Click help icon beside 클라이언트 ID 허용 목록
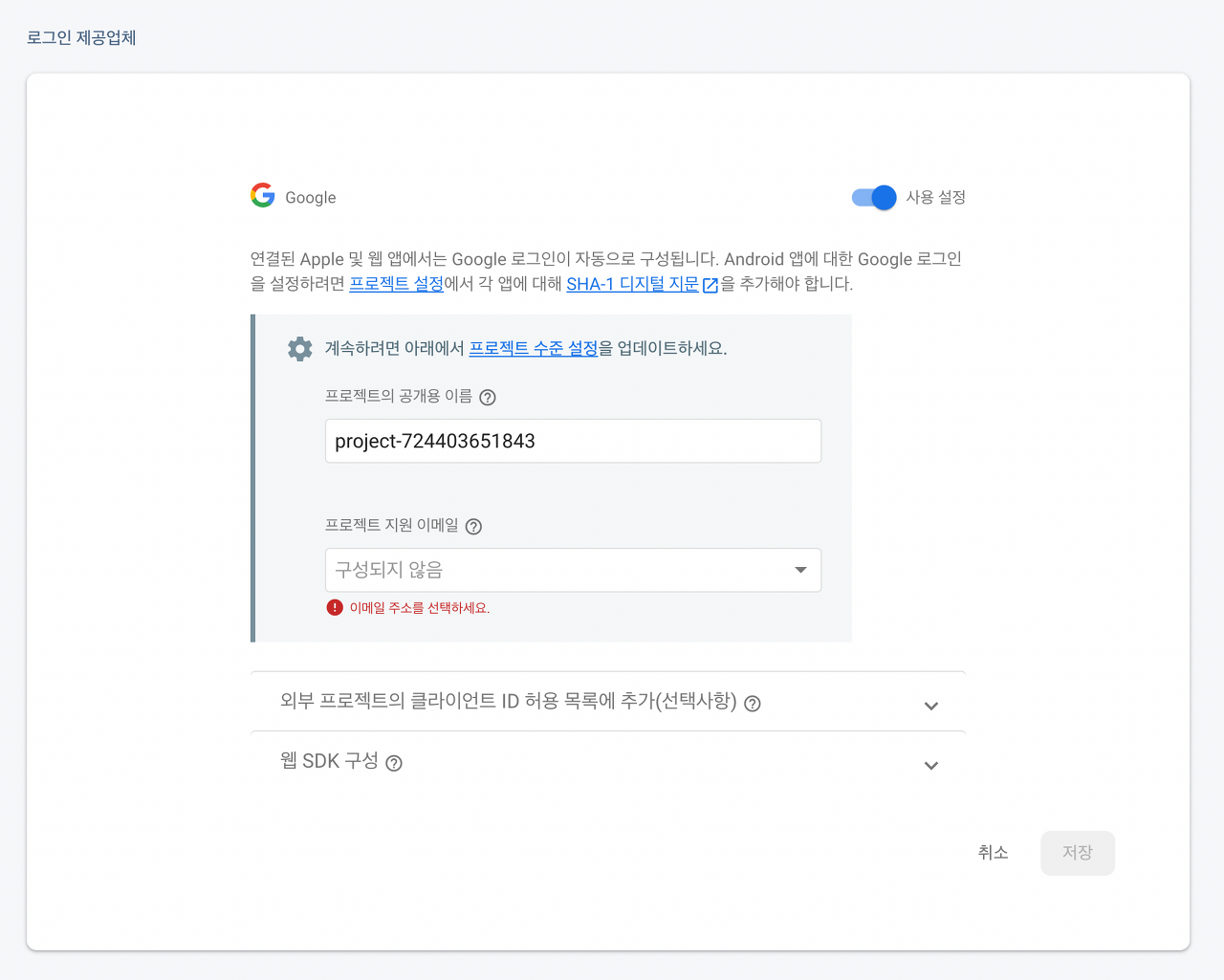Screen dimensions: 1224x980 (753, 704)
